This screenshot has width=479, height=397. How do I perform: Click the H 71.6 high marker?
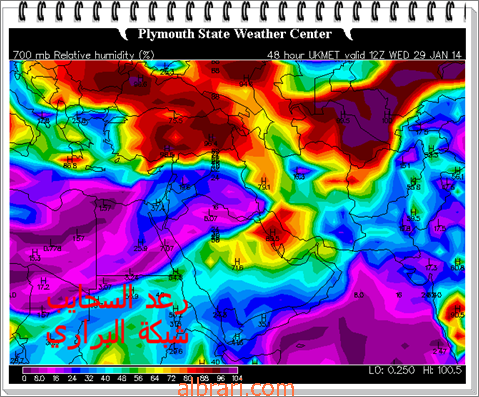[237, 264]
